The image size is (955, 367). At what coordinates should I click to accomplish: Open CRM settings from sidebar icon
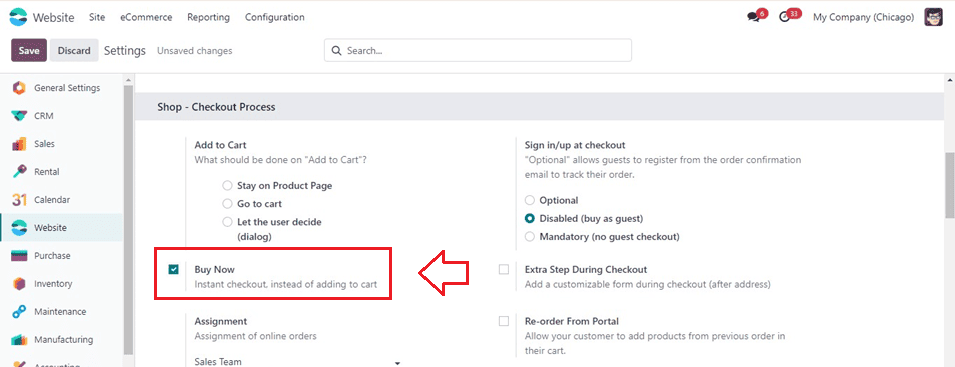point(19,116)
